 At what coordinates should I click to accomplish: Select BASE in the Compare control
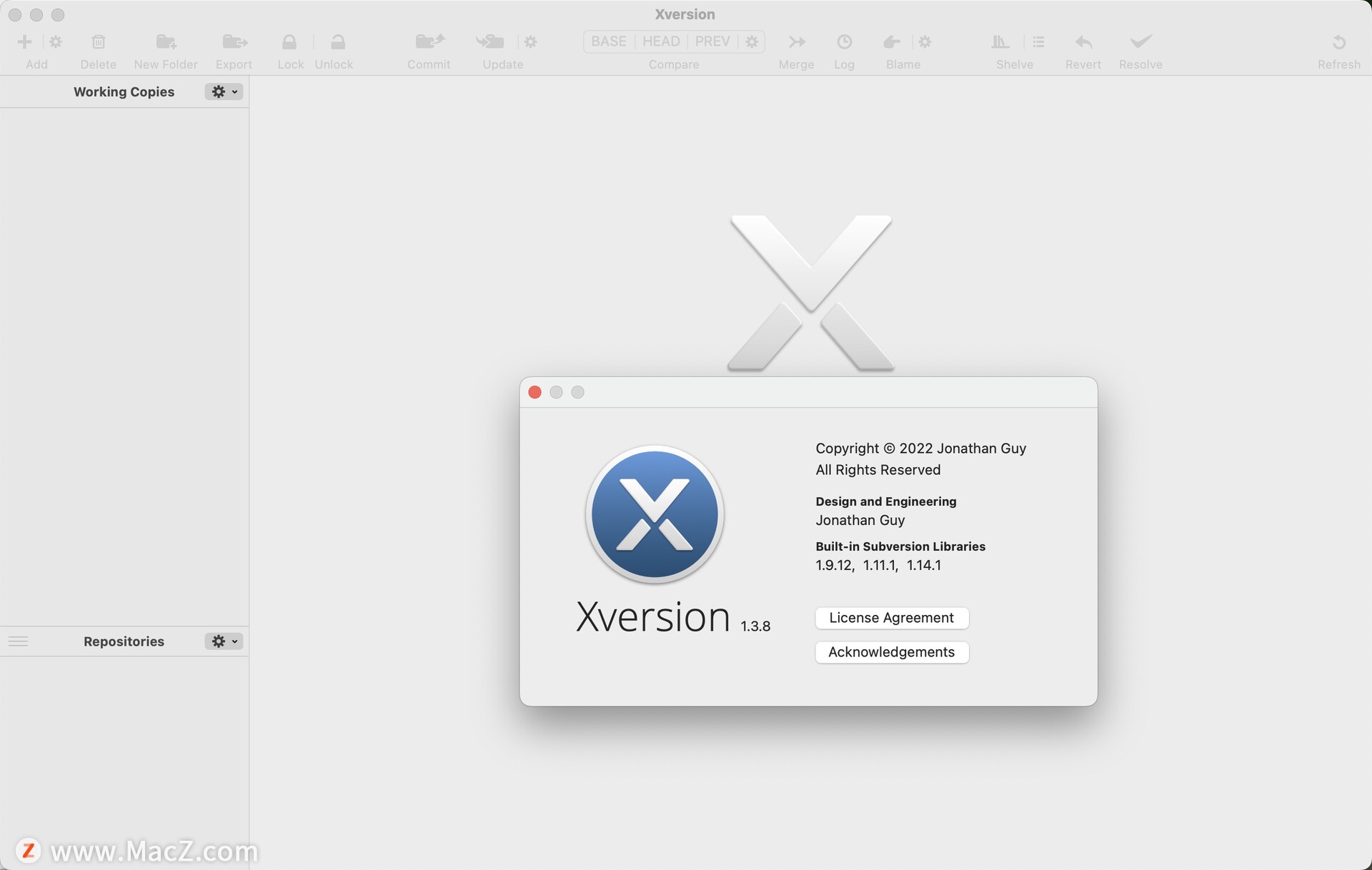tap(609, 41)
